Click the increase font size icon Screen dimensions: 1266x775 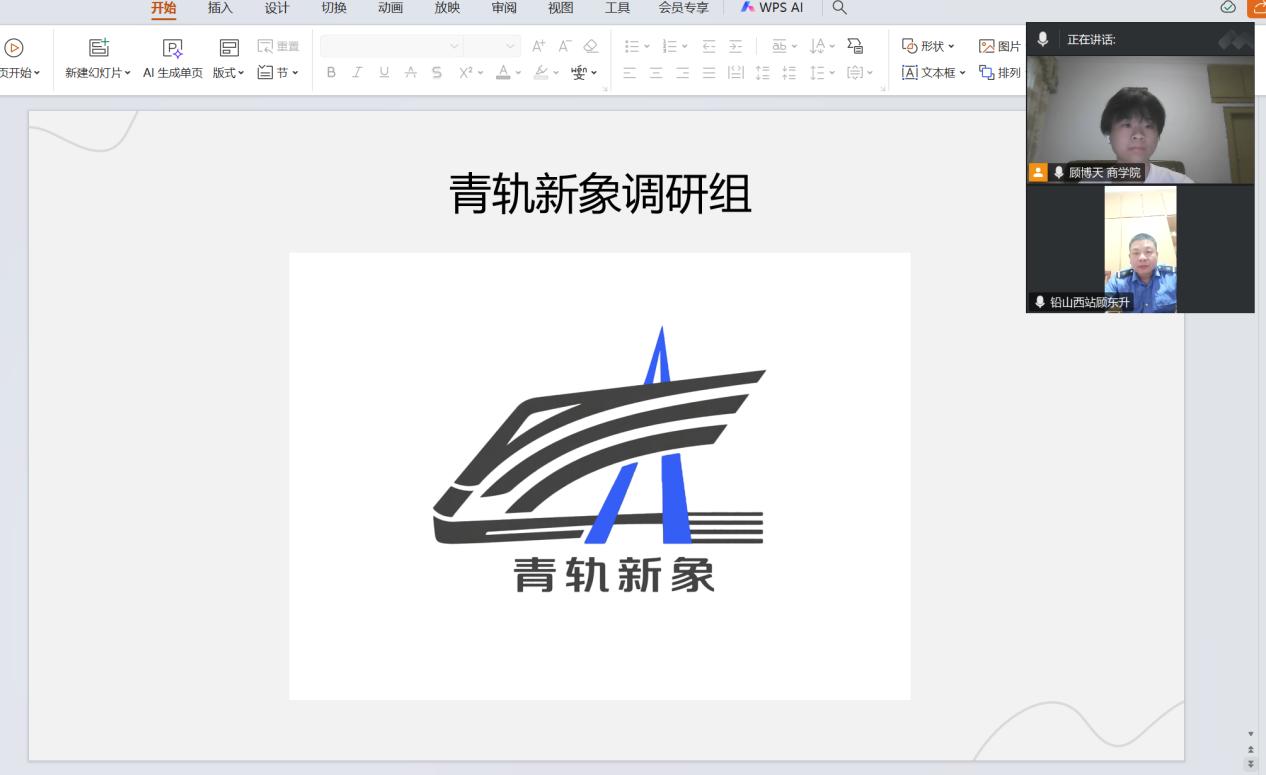point(539,46)
